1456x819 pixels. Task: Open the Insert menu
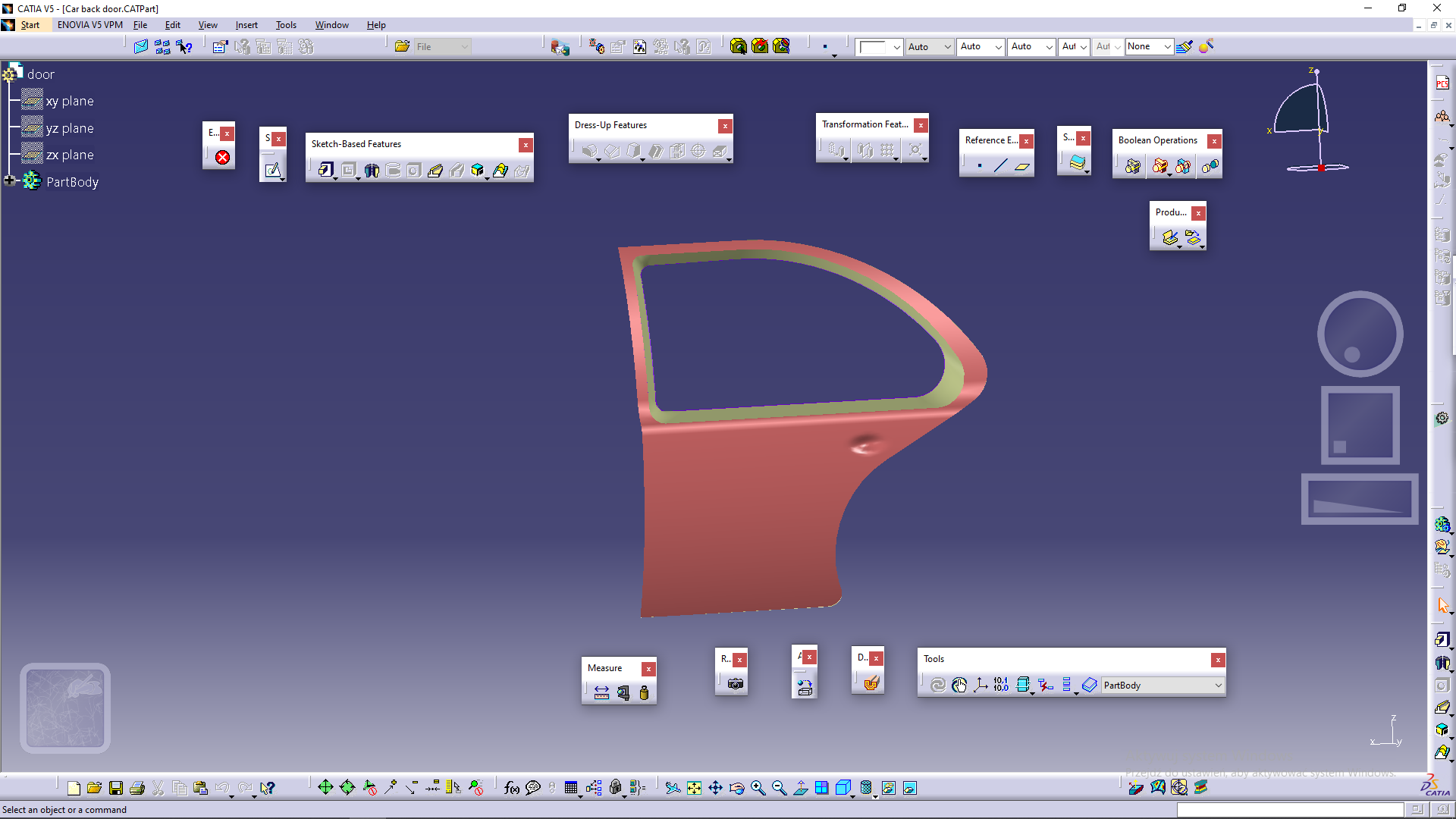[246, 25]
